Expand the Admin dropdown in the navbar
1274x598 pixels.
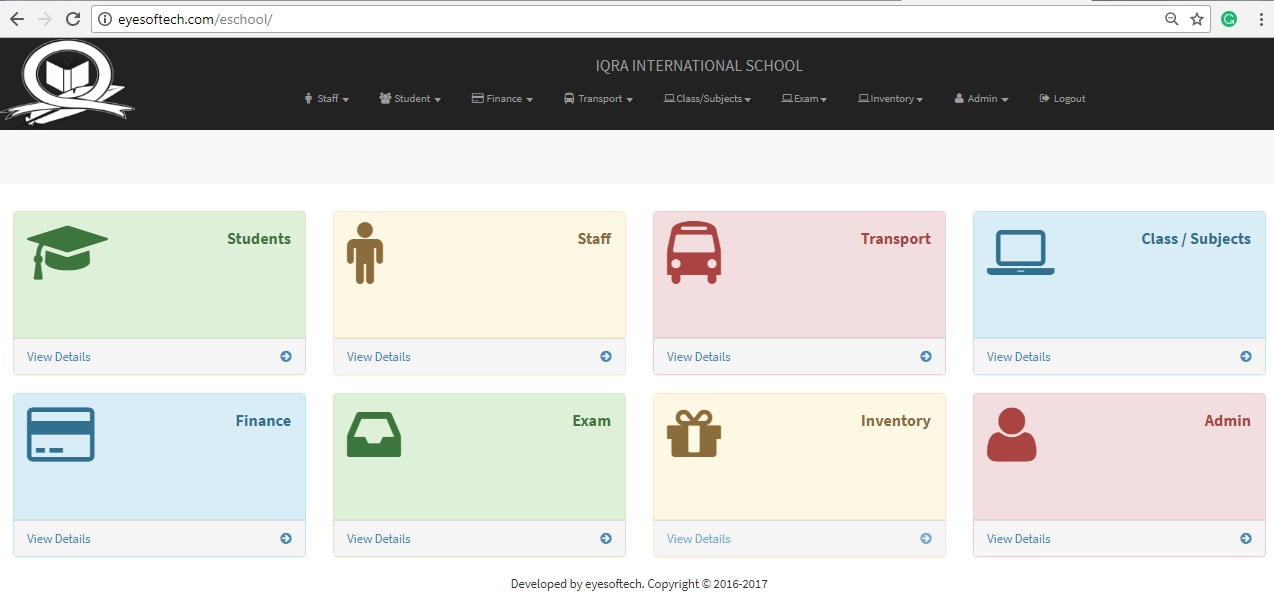(981, 99)
